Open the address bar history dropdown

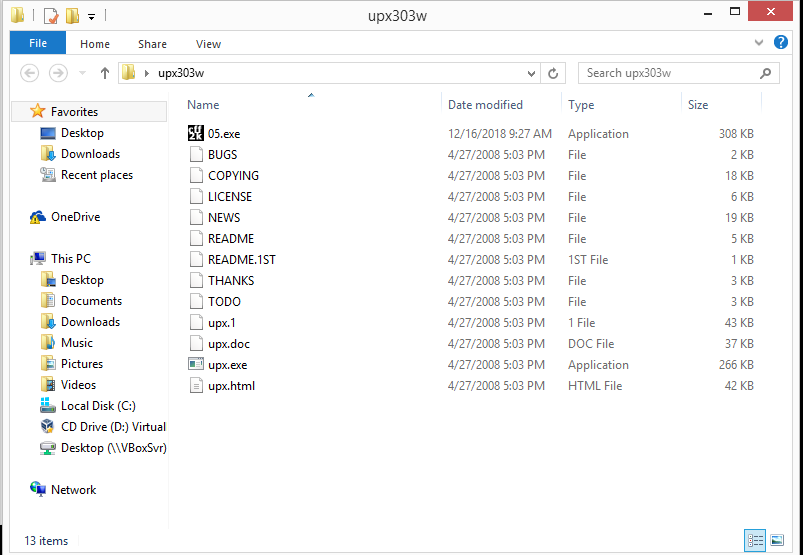click(531, 74)
